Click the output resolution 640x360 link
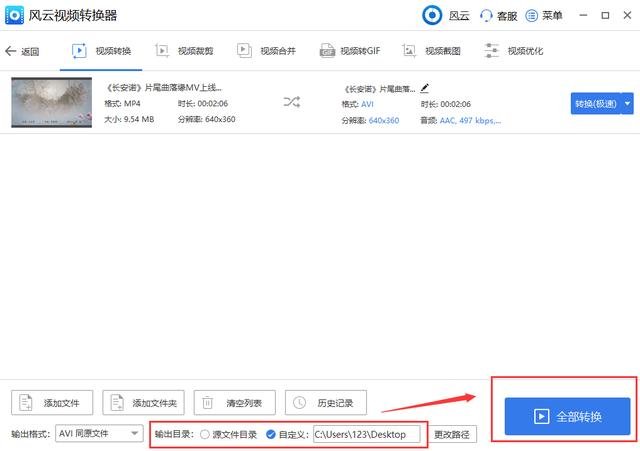 [x=384, y=120]
